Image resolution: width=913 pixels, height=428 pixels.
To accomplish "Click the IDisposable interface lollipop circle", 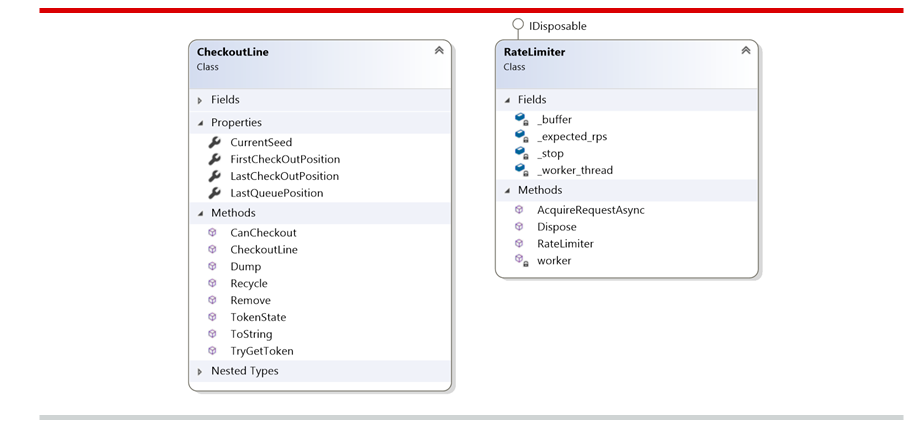I will pos(517,25).
